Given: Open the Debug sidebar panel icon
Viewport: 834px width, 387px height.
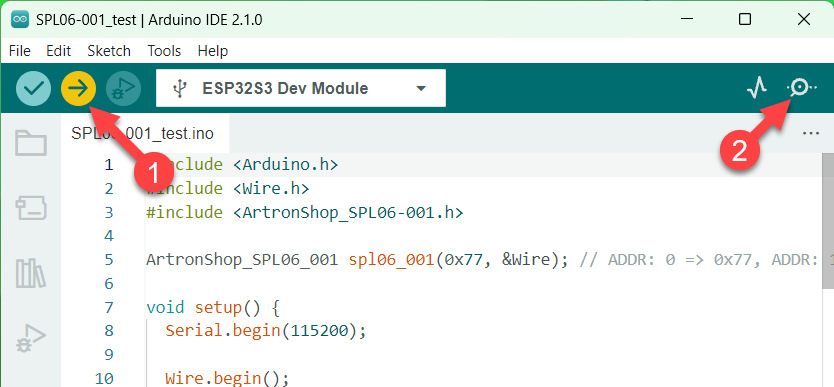Looking at the screenshot, I should pos(31,338).
